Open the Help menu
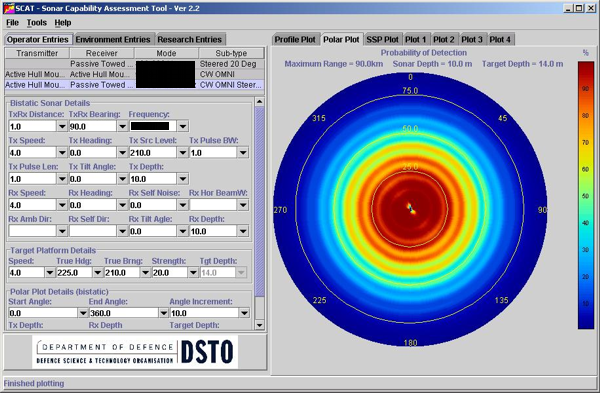The width and height of the screenshot is (600, 393). click(63, 23)
